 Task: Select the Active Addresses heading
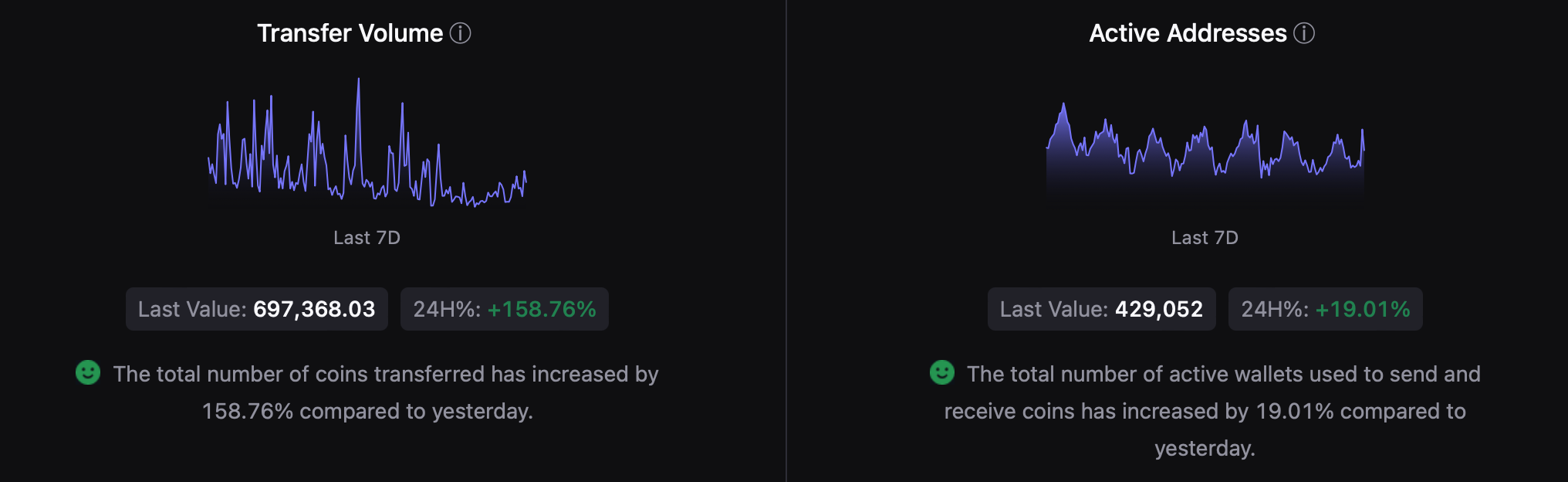(x=1188, y=33)
